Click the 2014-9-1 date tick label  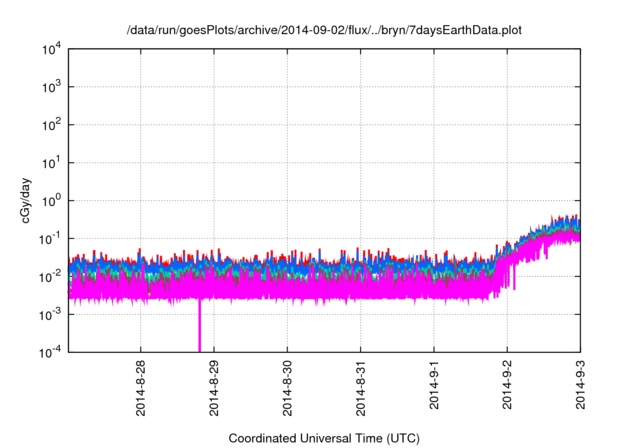(x=434, y=385)
